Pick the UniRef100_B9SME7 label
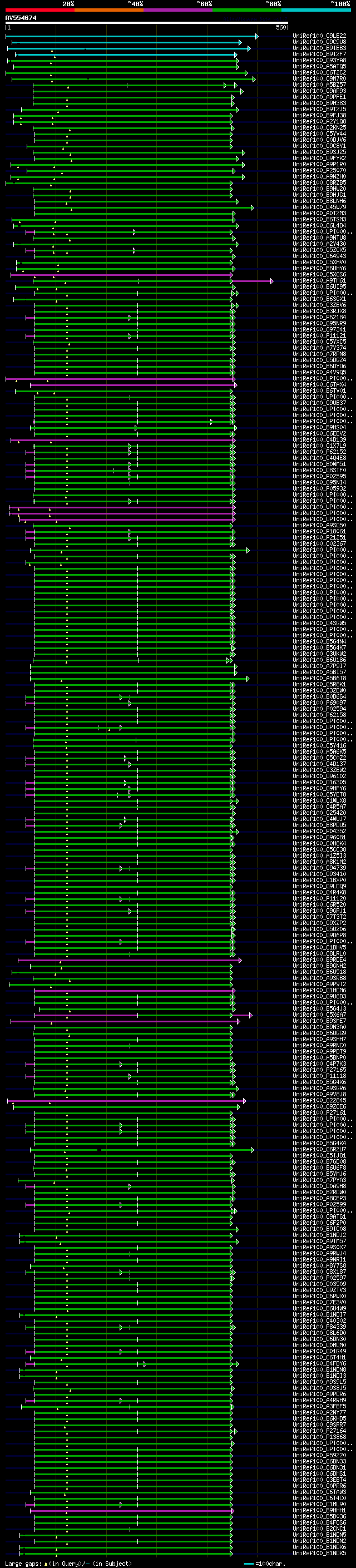The height and width of the screenshot is (1568, 356). tap(319, 1021)
